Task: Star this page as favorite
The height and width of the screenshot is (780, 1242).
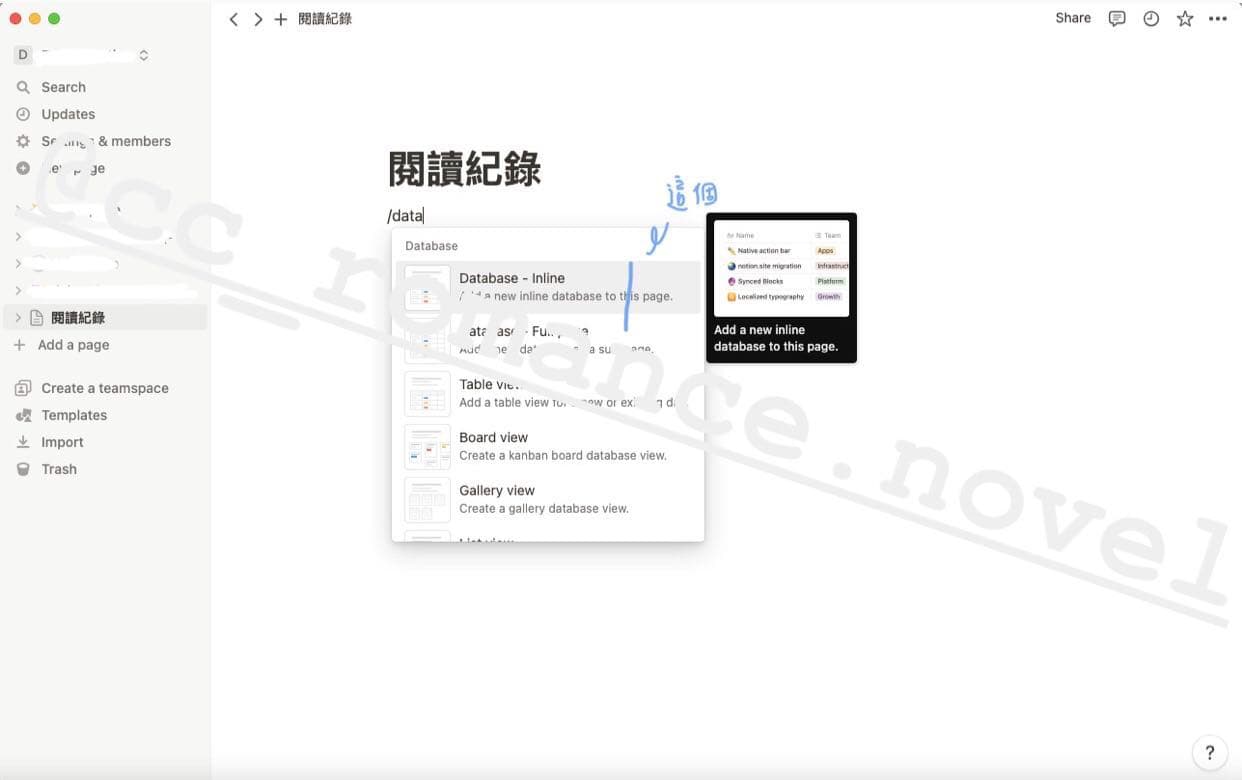Action: (x=1185, y=18)
